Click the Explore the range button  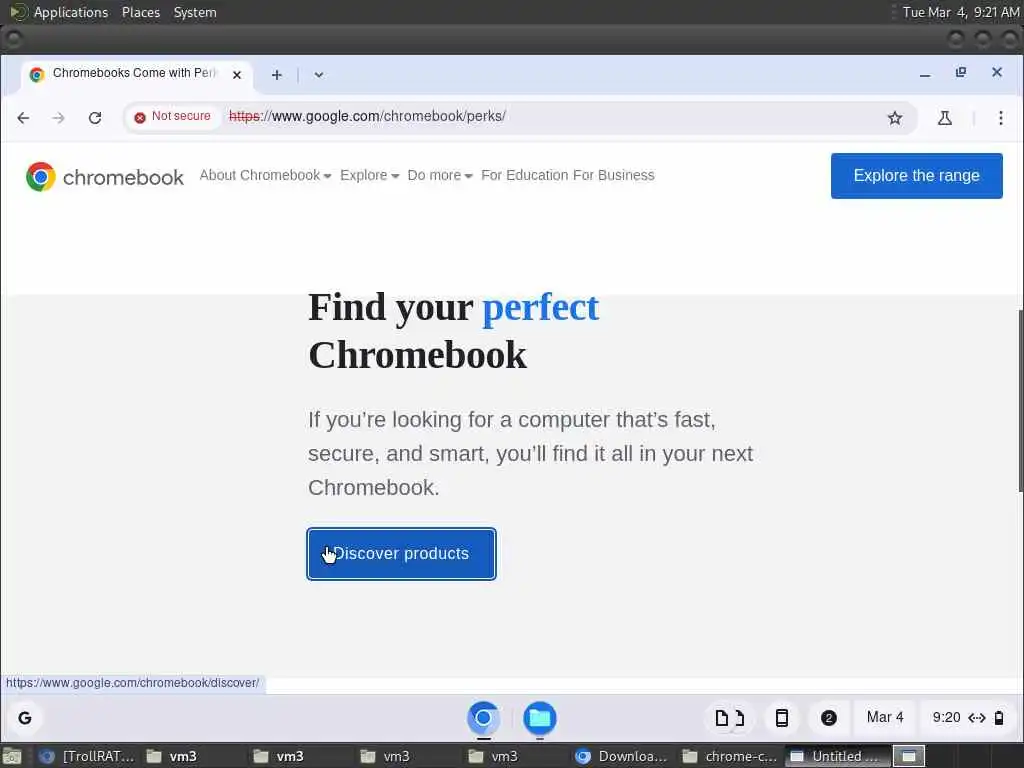[x=916, y=176]
